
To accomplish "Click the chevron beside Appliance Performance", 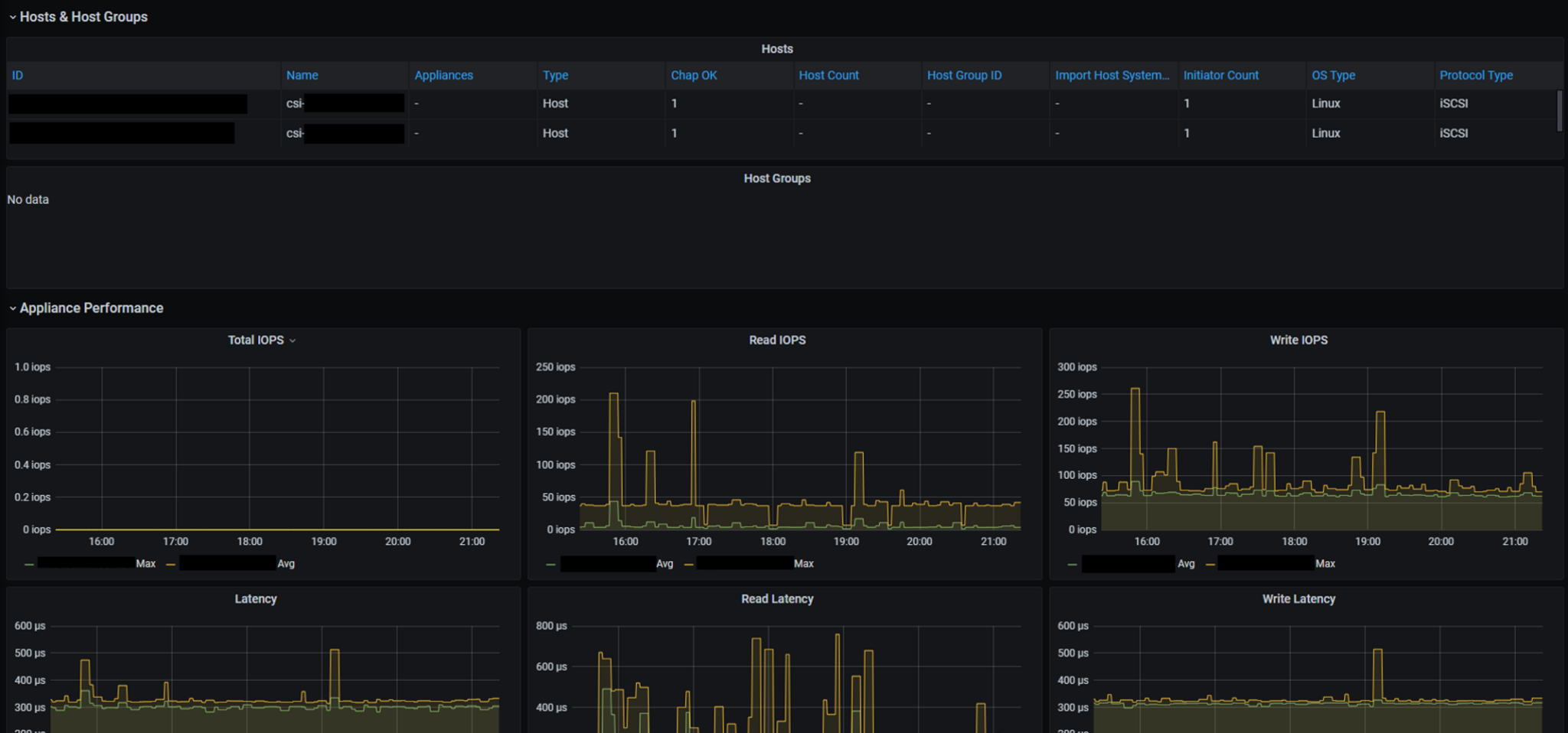I will (x=12, y=308).
